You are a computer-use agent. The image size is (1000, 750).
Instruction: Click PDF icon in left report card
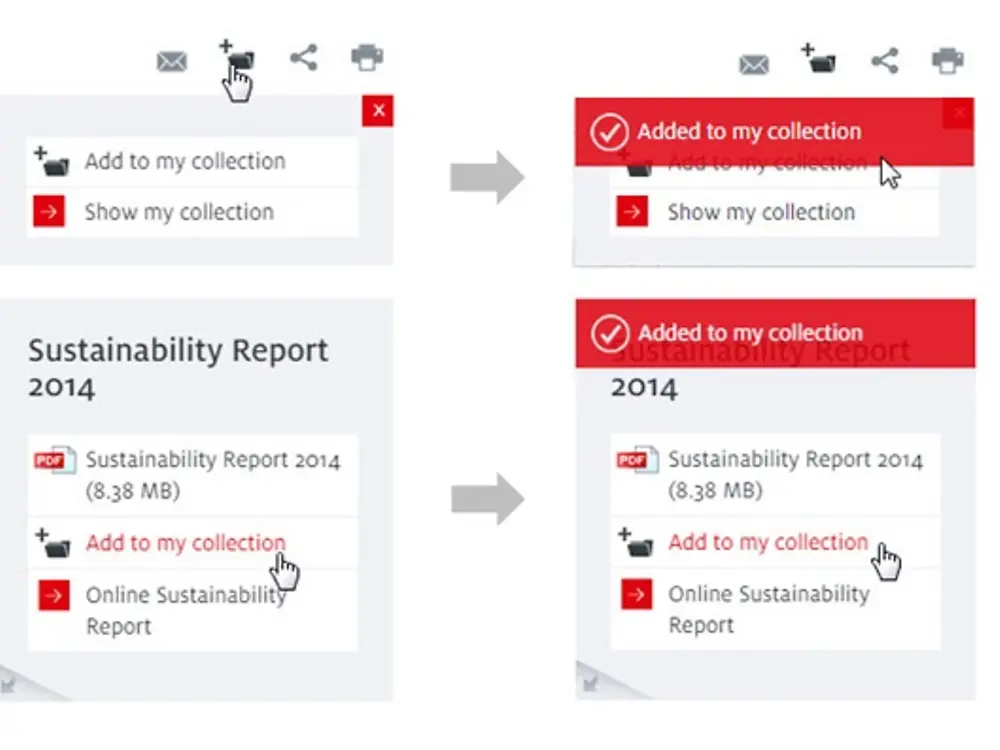point(55,460)
